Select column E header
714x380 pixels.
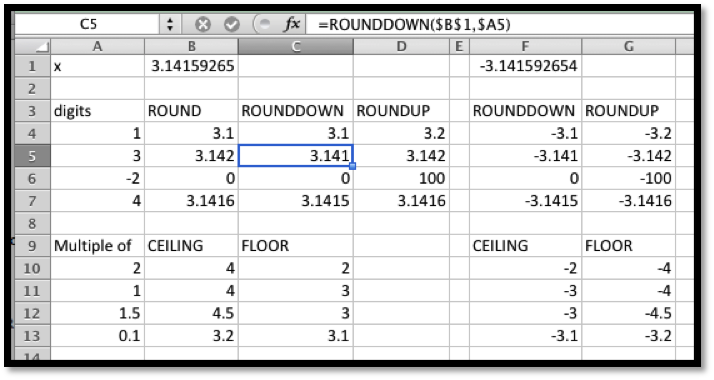click(x=459, y=46)
